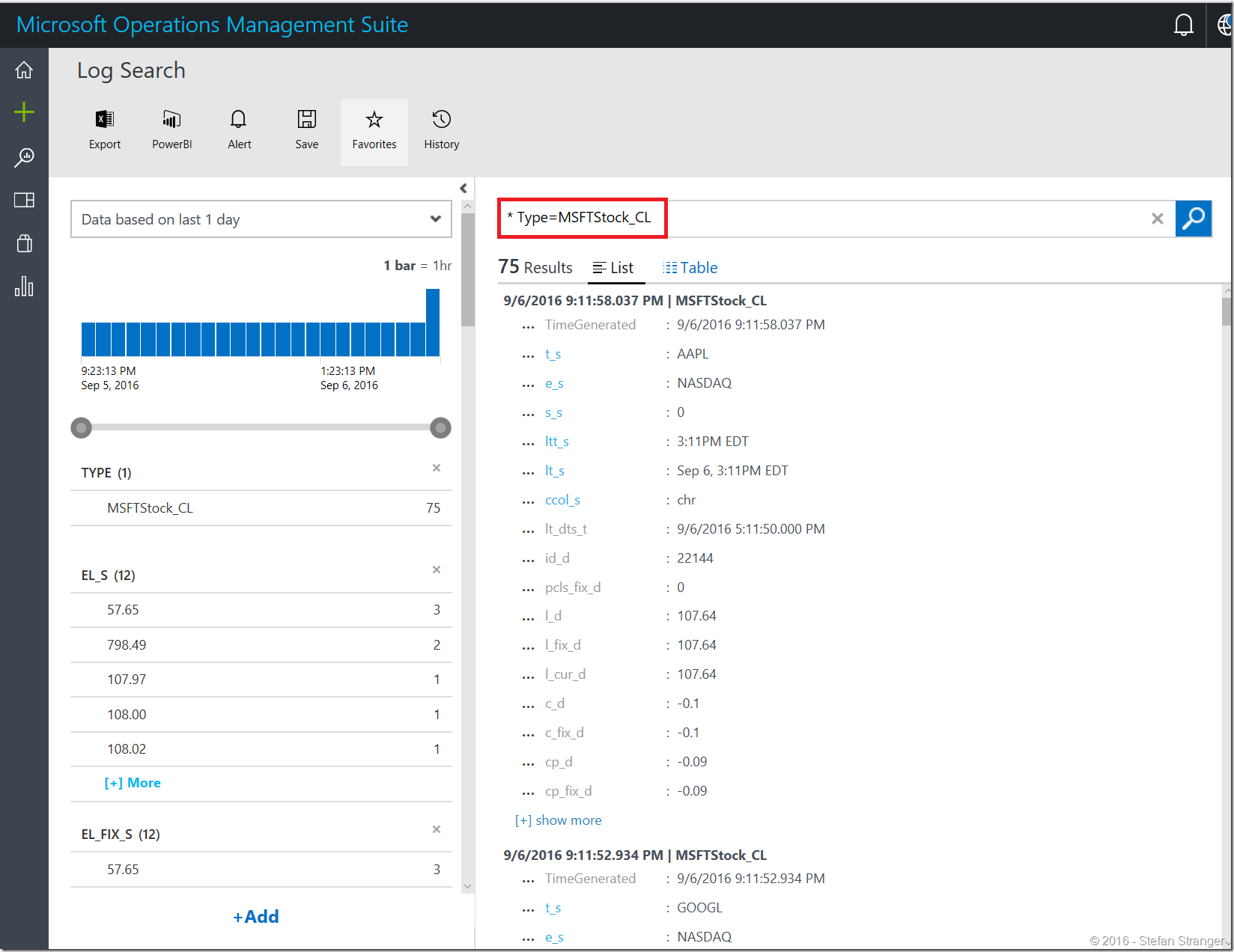Click the right time range slider handle
Image resolution: width=1234 pixels, height=952 pixels.
pos(440,428)
